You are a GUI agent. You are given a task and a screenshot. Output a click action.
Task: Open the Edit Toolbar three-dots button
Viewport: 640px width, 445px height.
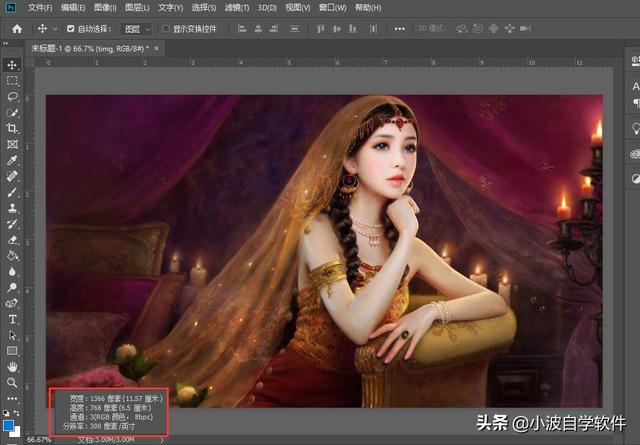pyautogui.click(x=12, y=398)
